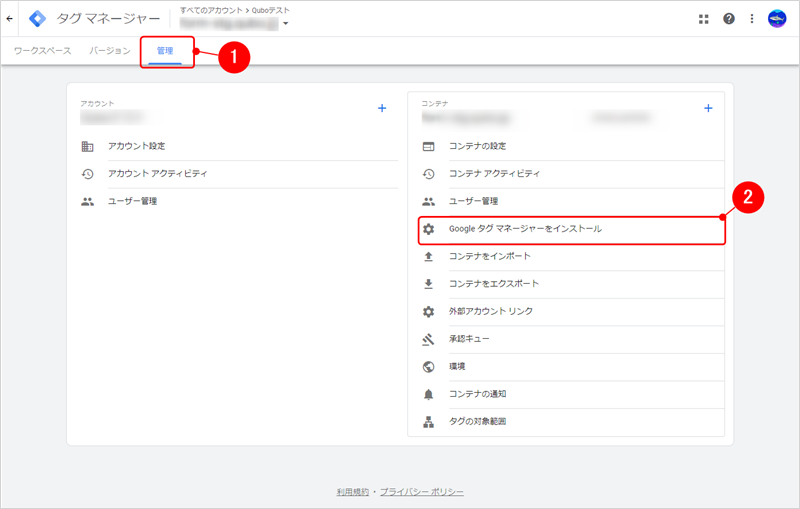
Task: Switch to the バージョン tab
Action: [110, 51]
